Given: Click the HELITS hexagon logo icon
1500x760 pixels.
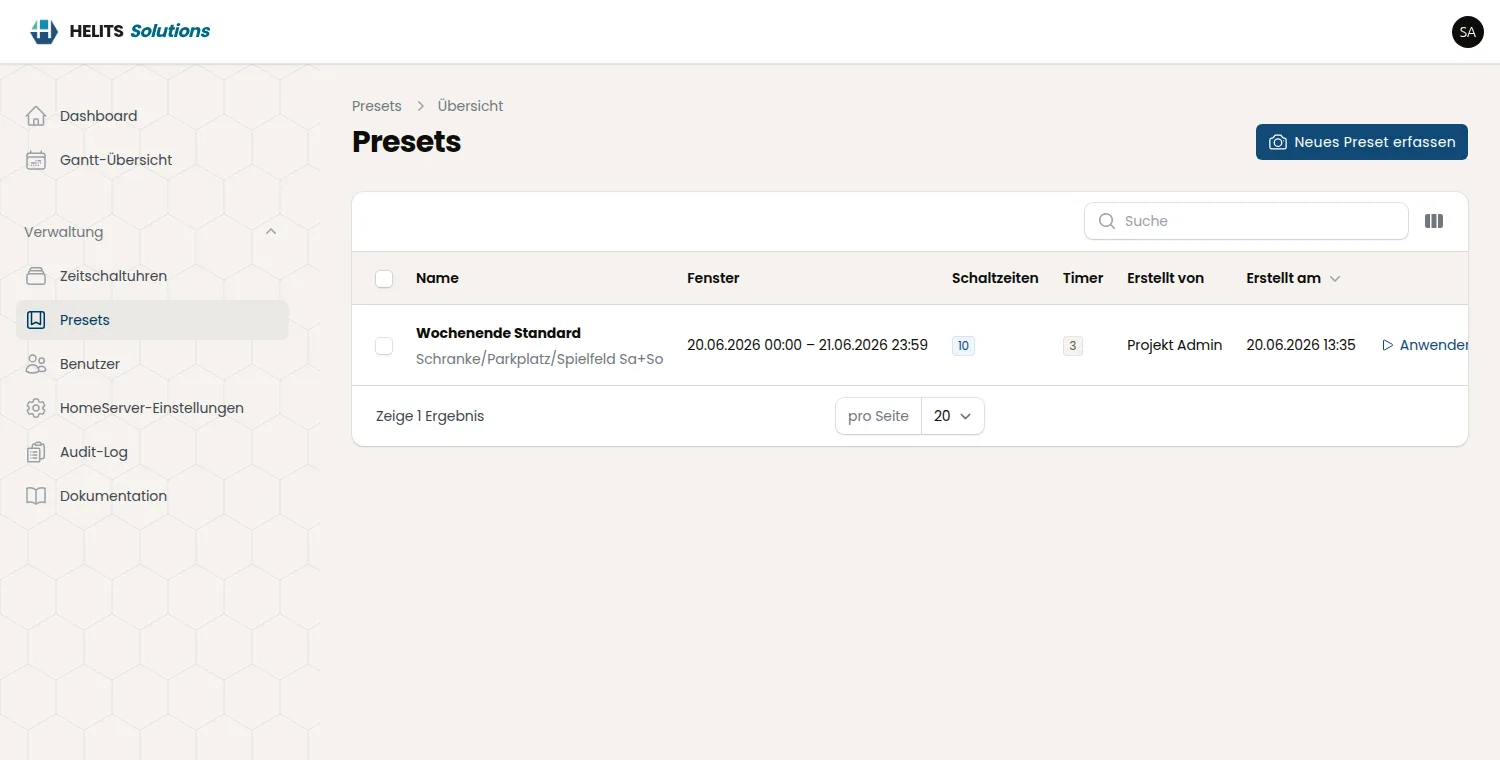Looking at the screenshot, I should tap(44, 31).
